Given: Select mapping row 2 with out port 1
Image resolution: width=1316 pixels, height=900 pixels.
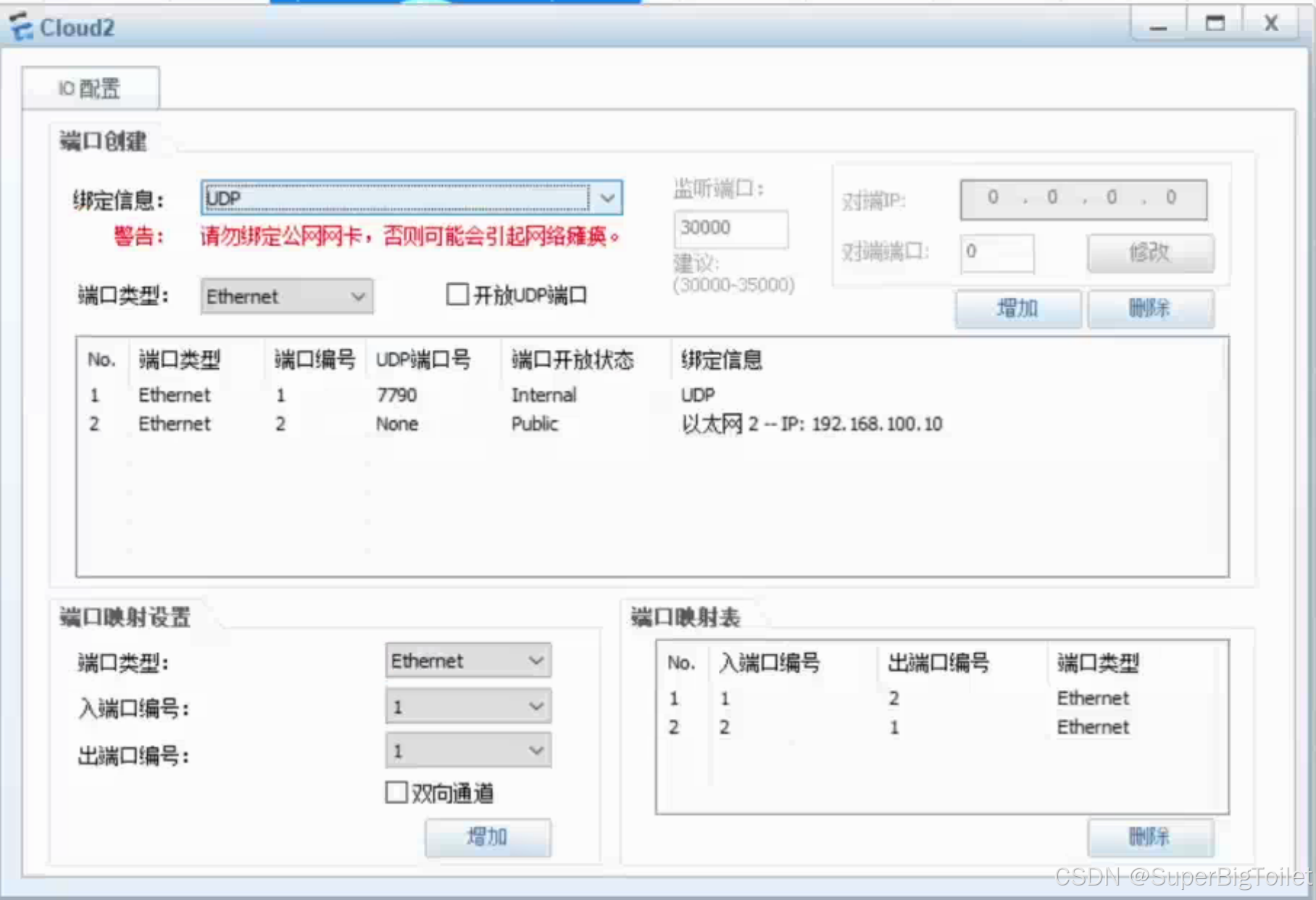Looking at the screenshot, I should pos(942,728).
